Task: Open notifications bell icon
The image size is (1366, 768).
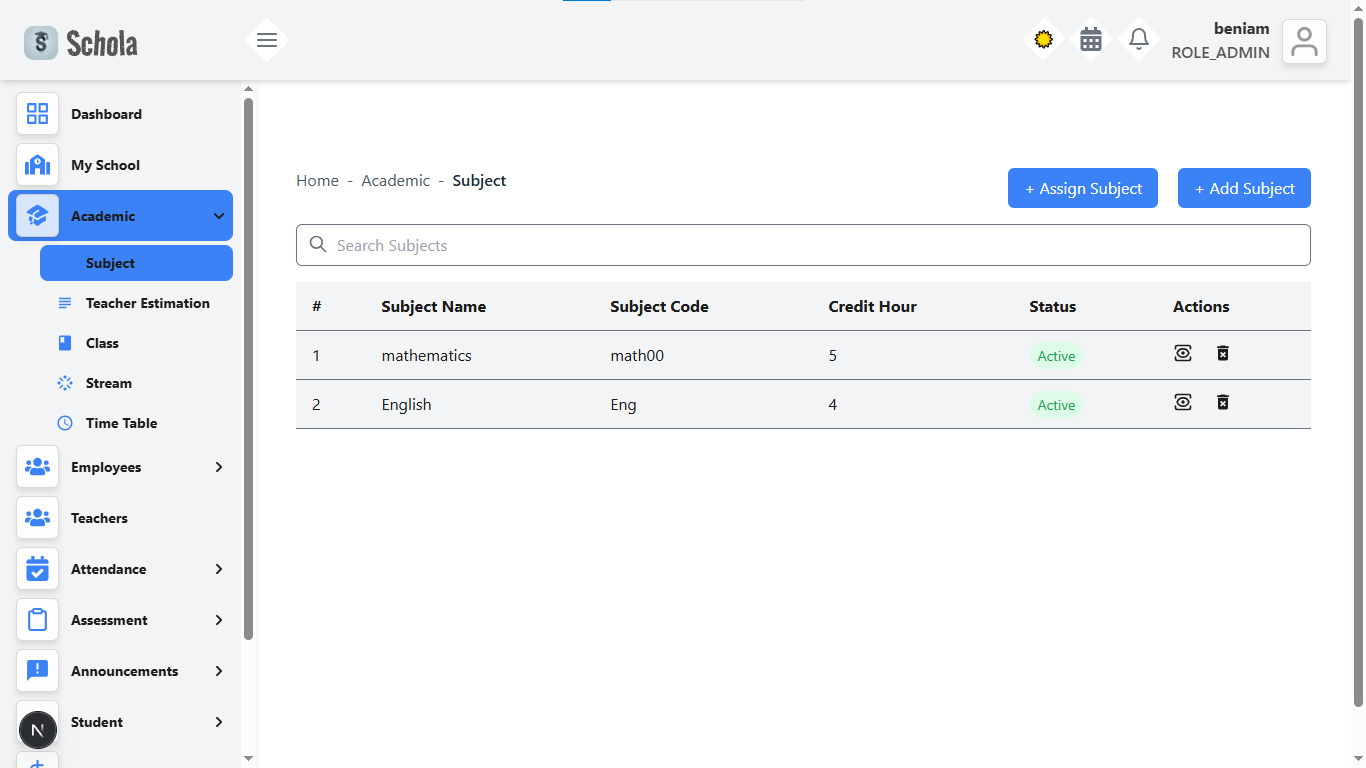Action: point(1138,40)
